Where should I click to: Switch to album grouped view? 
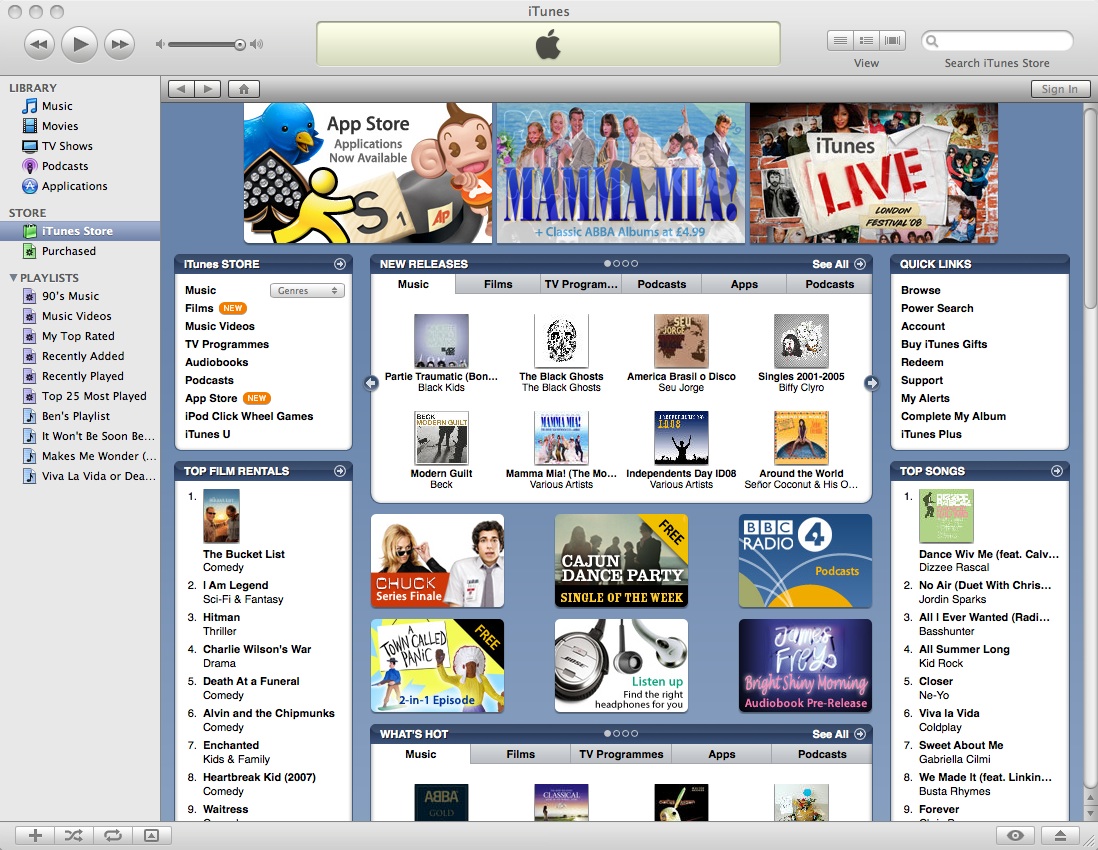[x=866, y=41]
